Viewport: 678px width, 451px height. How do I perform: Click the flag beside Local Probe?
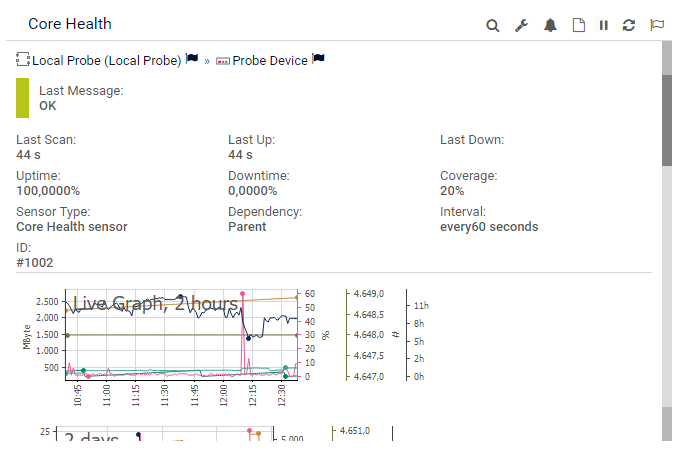coord(192,58)
